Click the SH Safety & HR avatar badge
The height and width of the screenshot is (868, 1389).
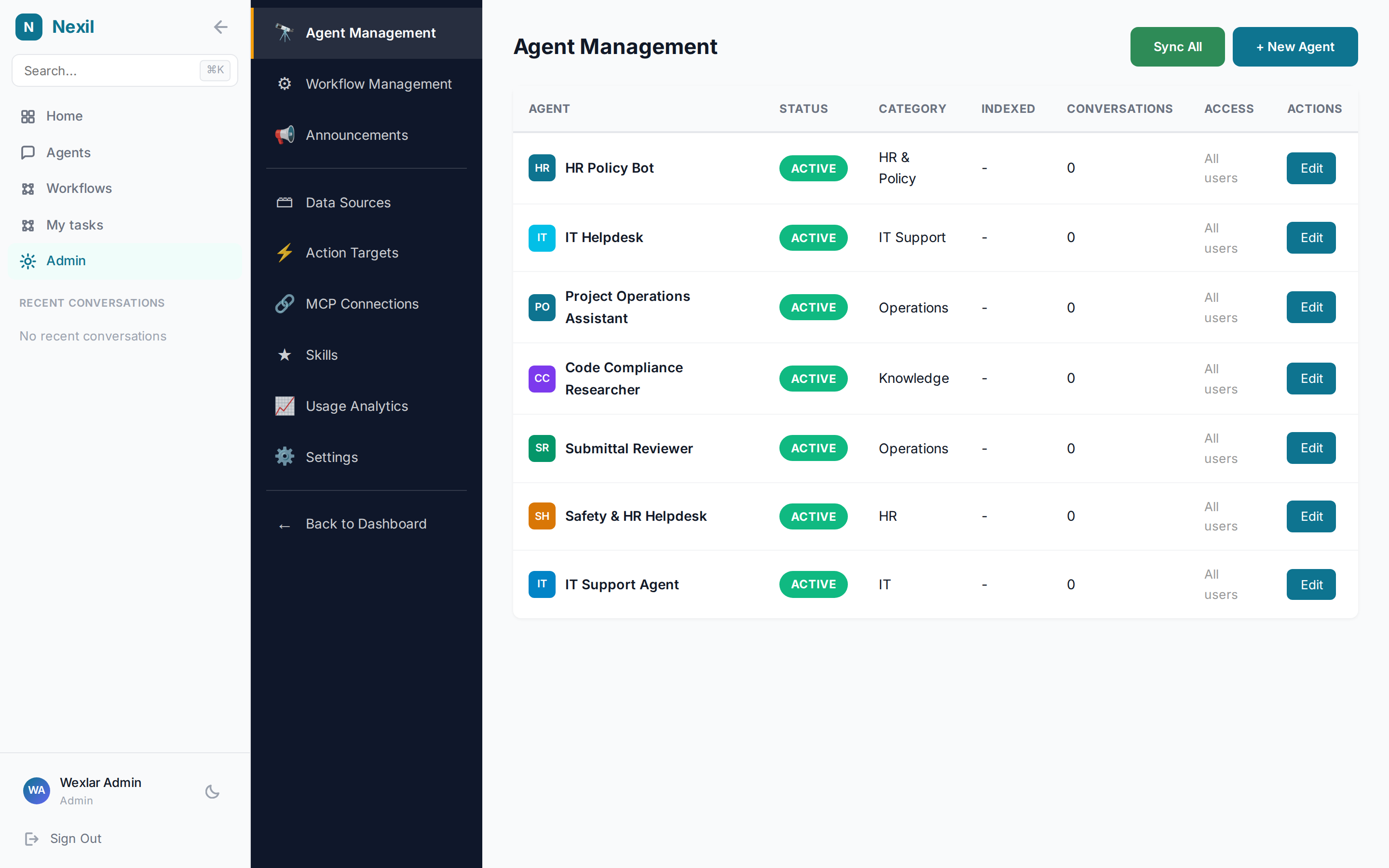click(542, 516)
